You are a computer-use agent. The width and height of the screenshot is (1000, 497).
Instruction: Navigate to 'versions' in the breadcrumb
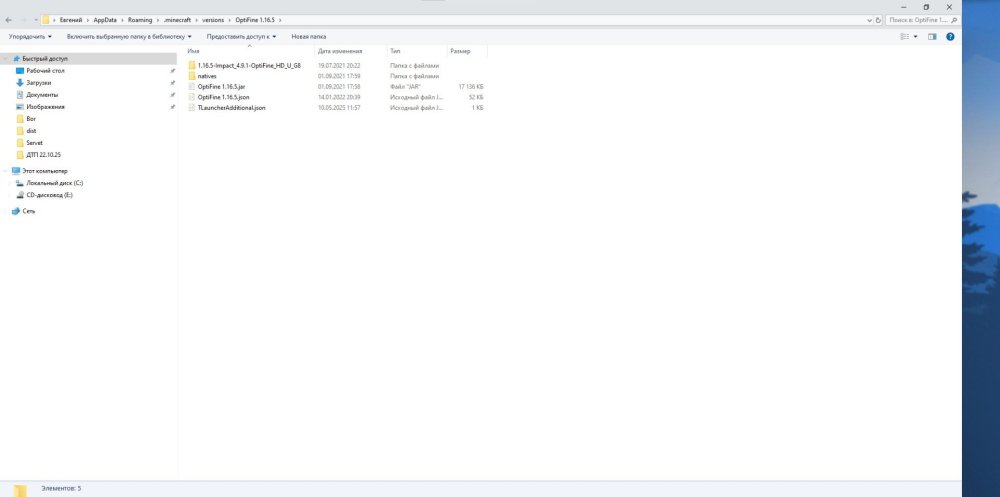(213, 20)
